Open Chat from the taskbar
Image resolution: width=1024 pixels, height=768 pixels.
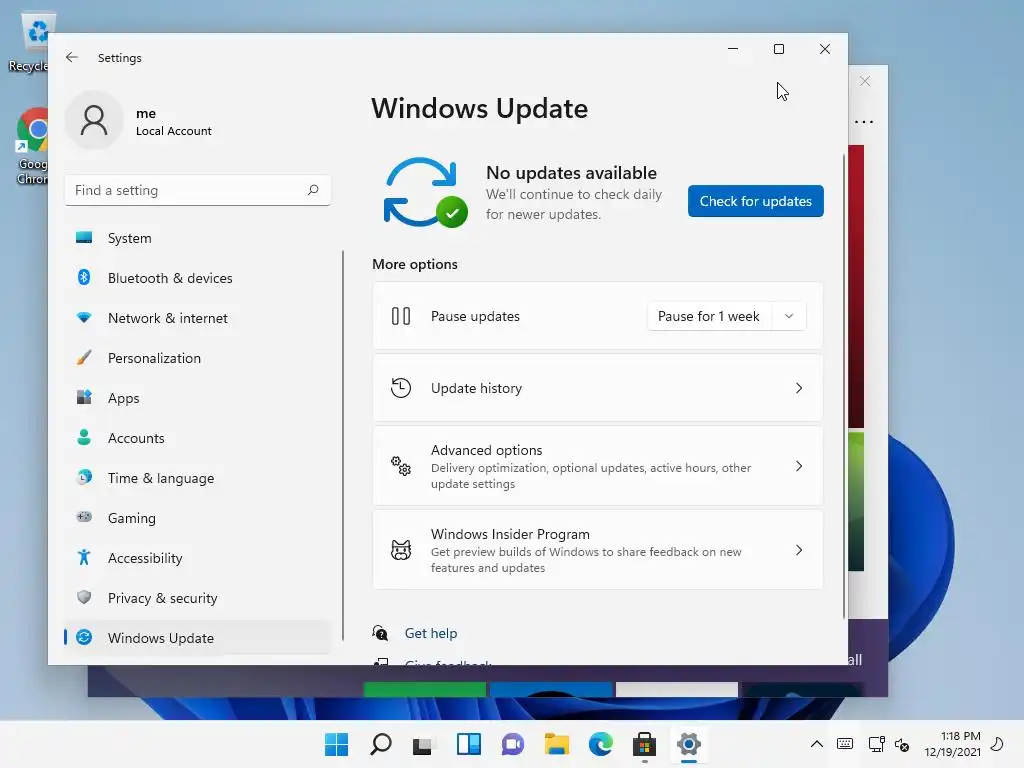[x=513, y=744]
